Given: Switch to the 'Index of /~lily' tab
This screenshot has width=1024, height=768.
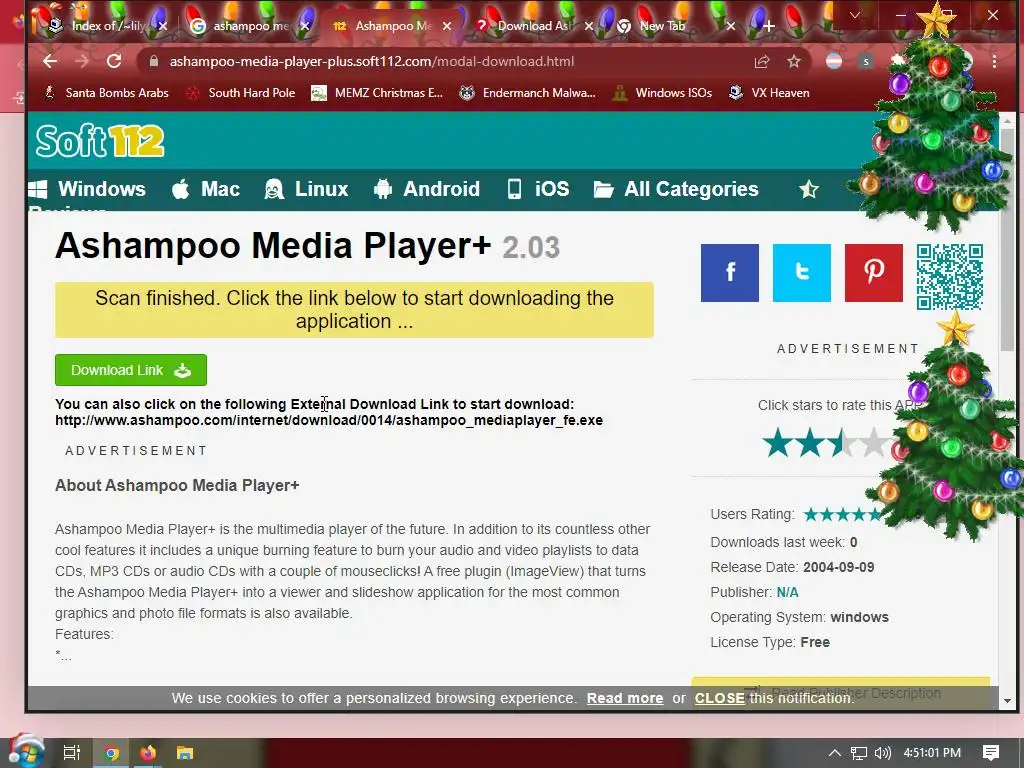Looking at the screenshot, I should pyautogui.click(x=108, y=26).
